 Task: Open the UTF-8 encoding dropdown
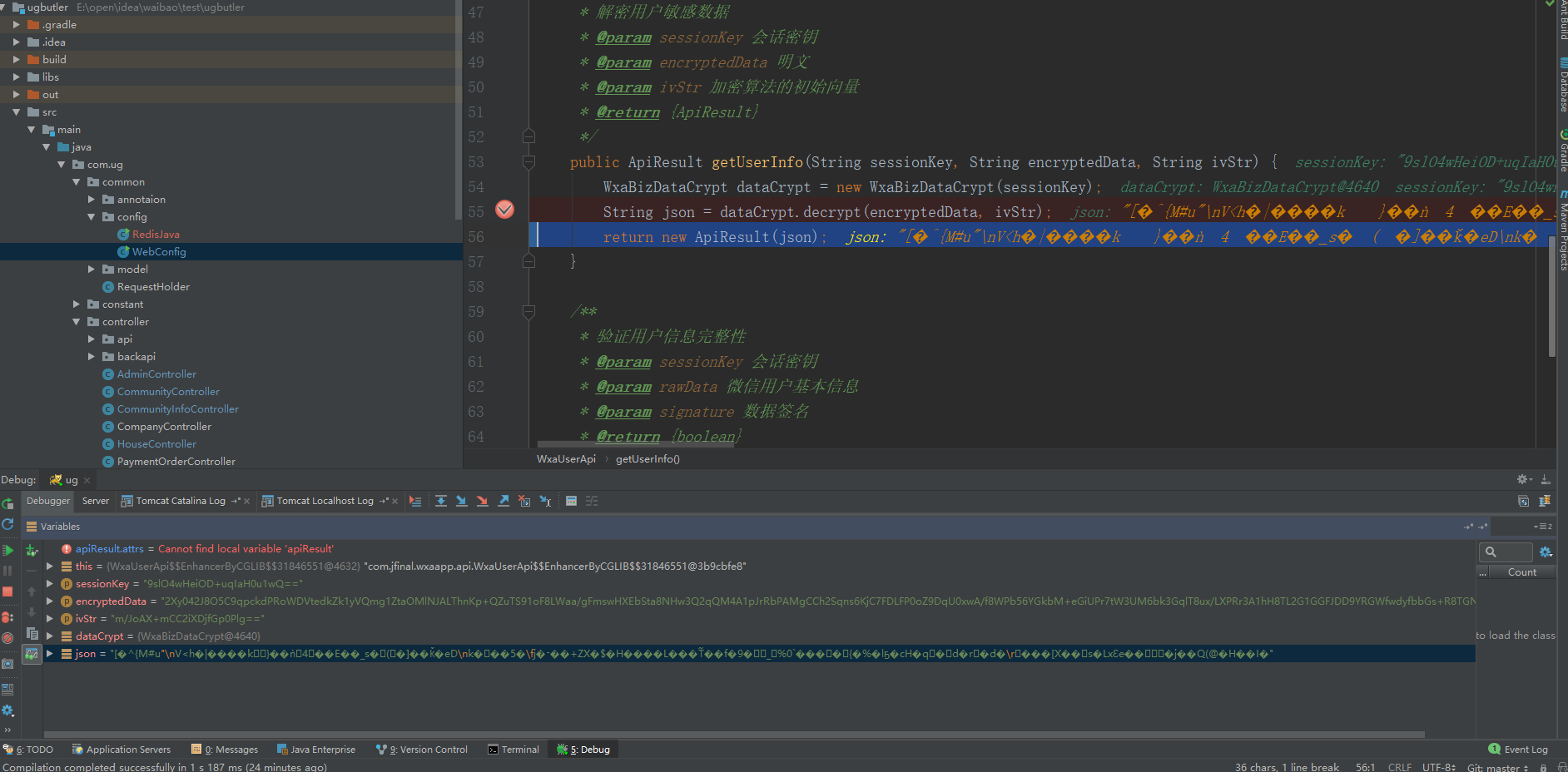[x=1438, y=767]
